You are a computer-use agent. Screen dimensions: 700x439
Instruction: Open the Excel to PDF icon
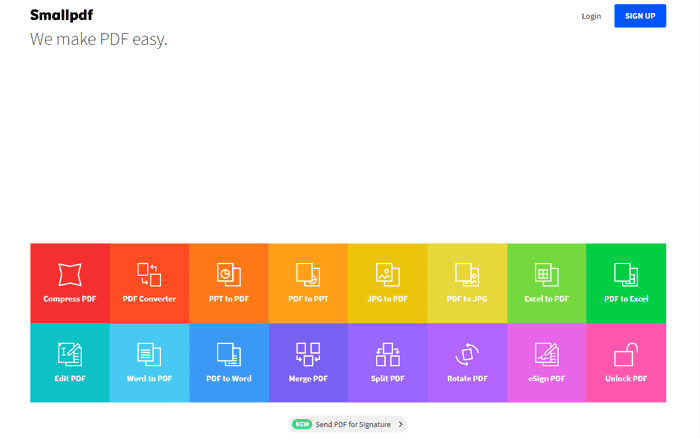(546, 274)
